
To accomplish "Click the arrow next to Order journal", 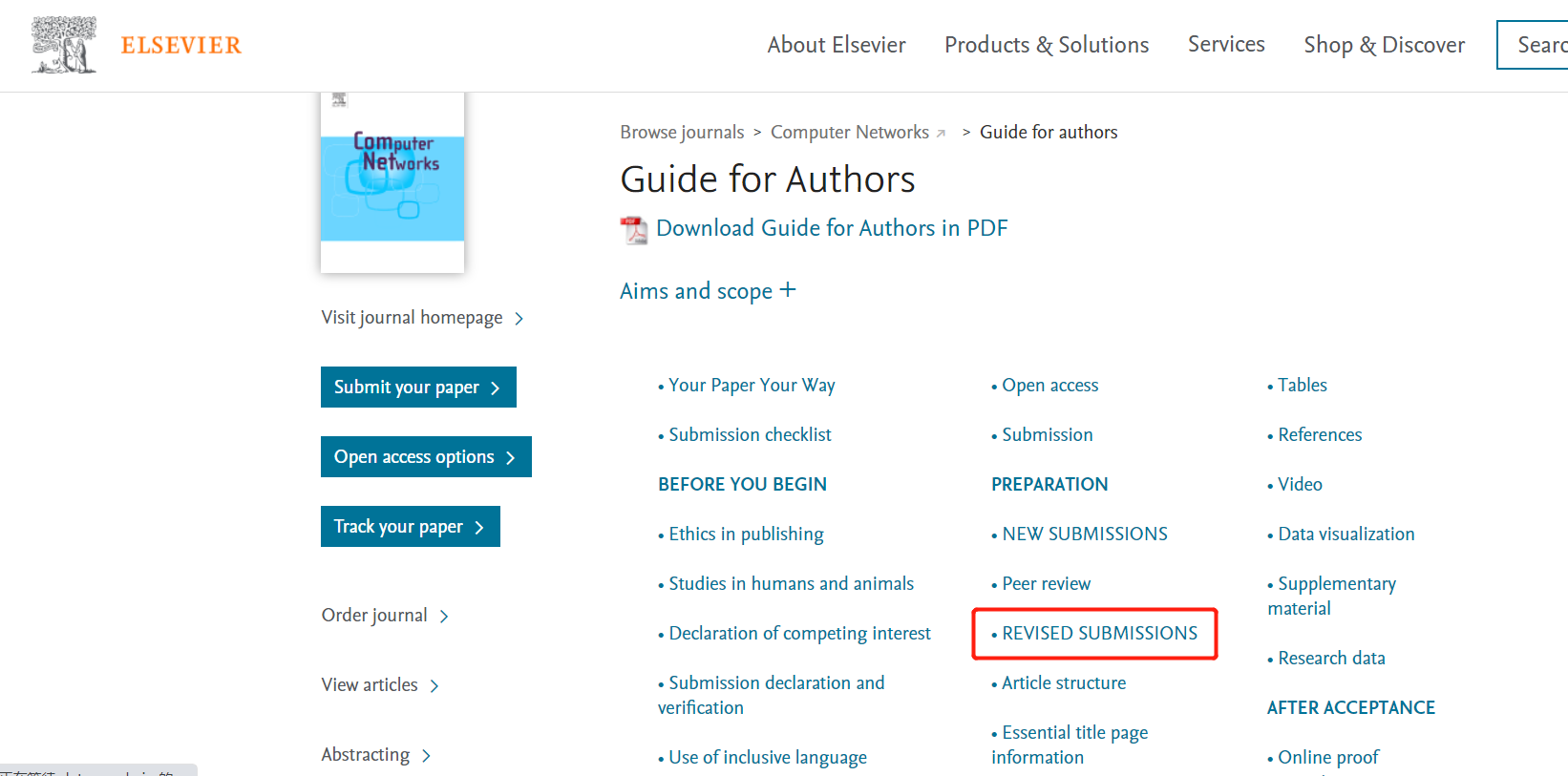I will 444,617.
